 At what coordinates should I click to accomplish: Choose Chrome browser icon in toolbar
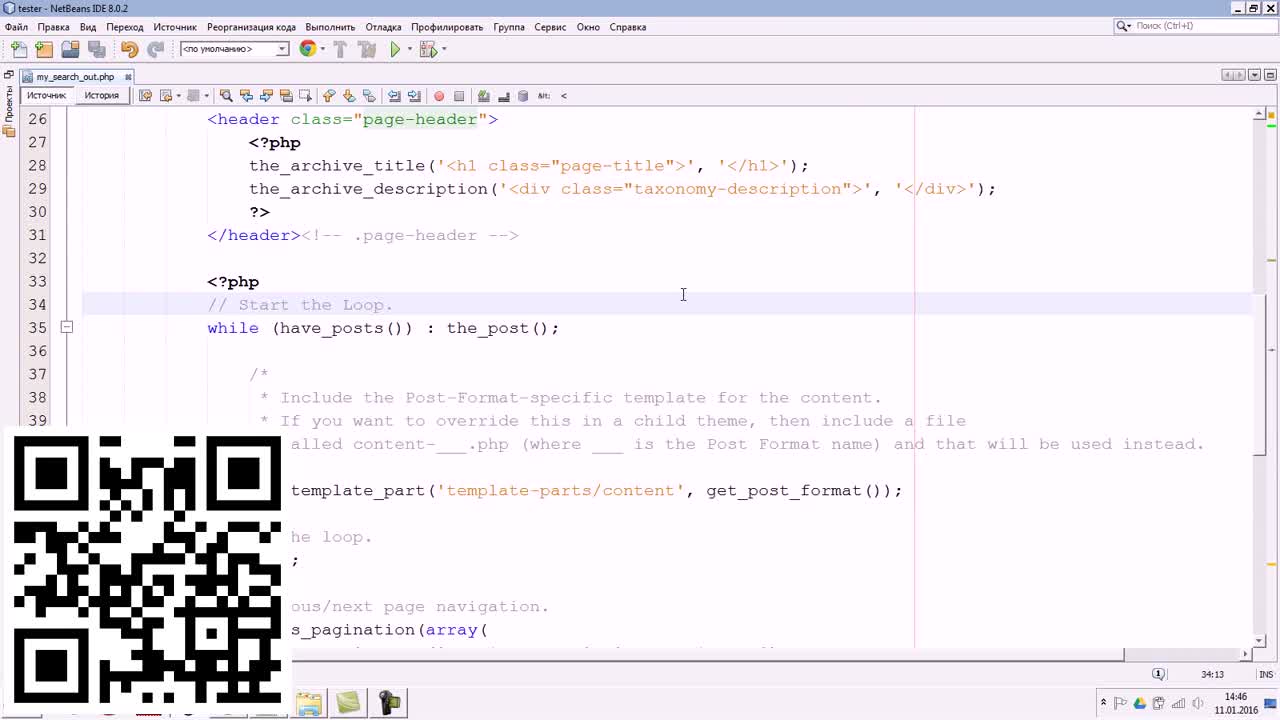[307, 49]
